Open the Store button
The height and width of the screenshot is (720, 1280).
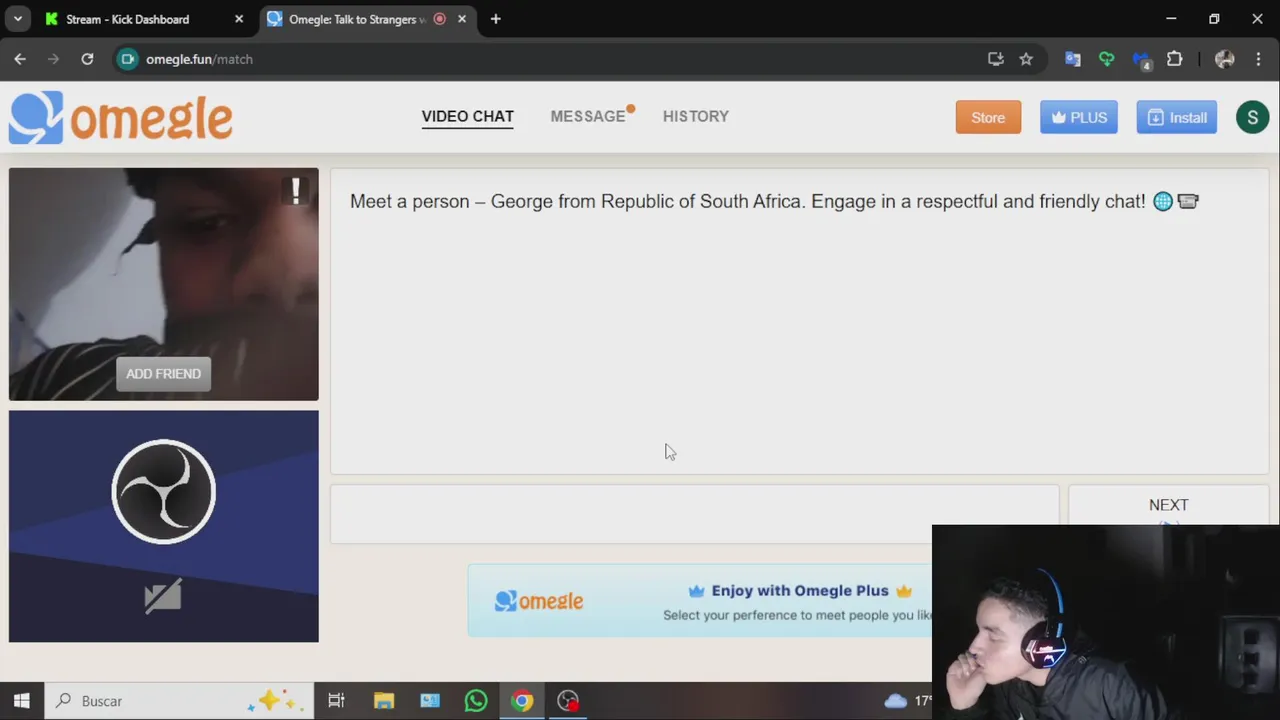(x=988, y=118)
